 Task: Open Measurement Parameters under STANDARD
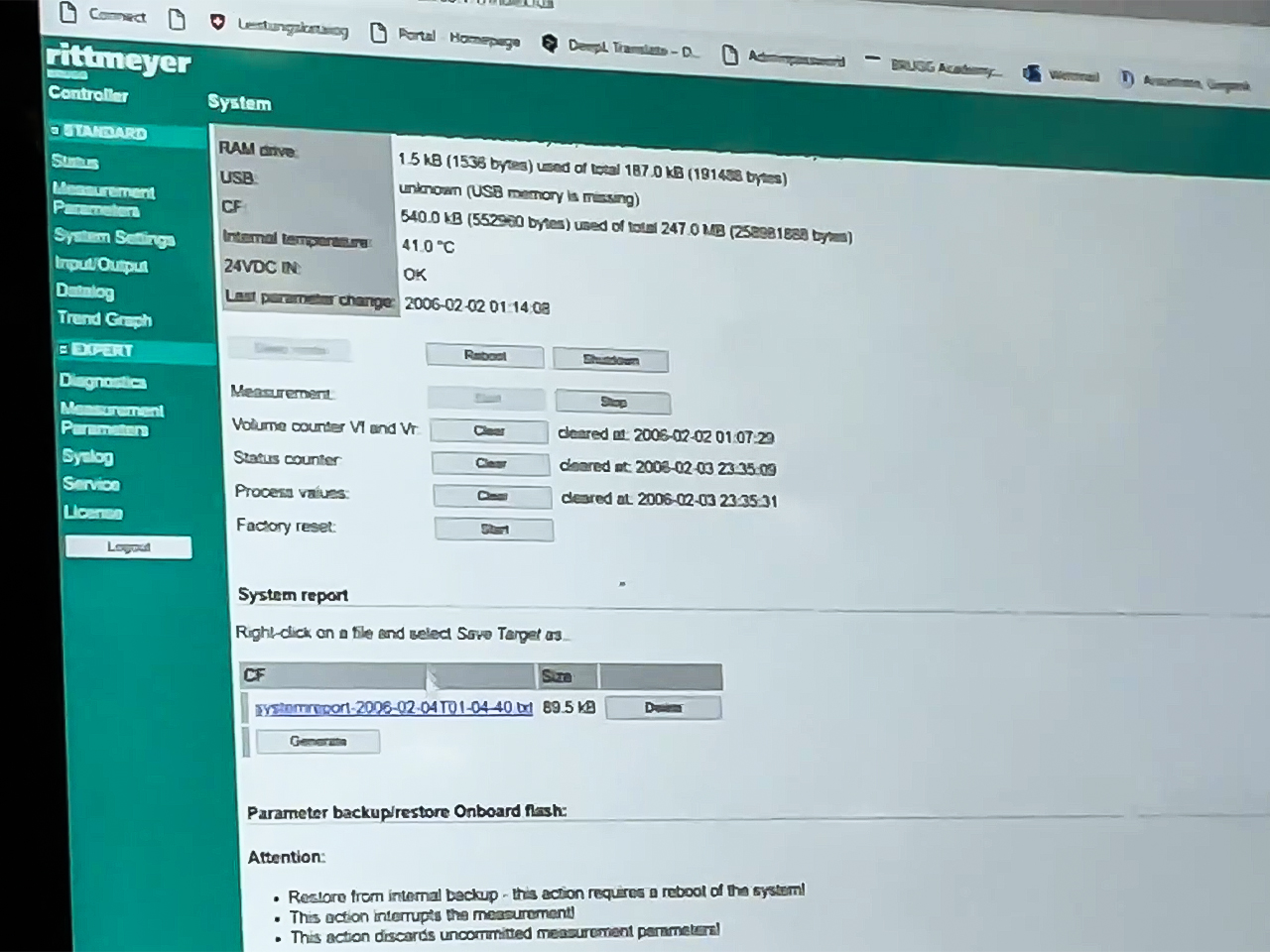point(103,199)
